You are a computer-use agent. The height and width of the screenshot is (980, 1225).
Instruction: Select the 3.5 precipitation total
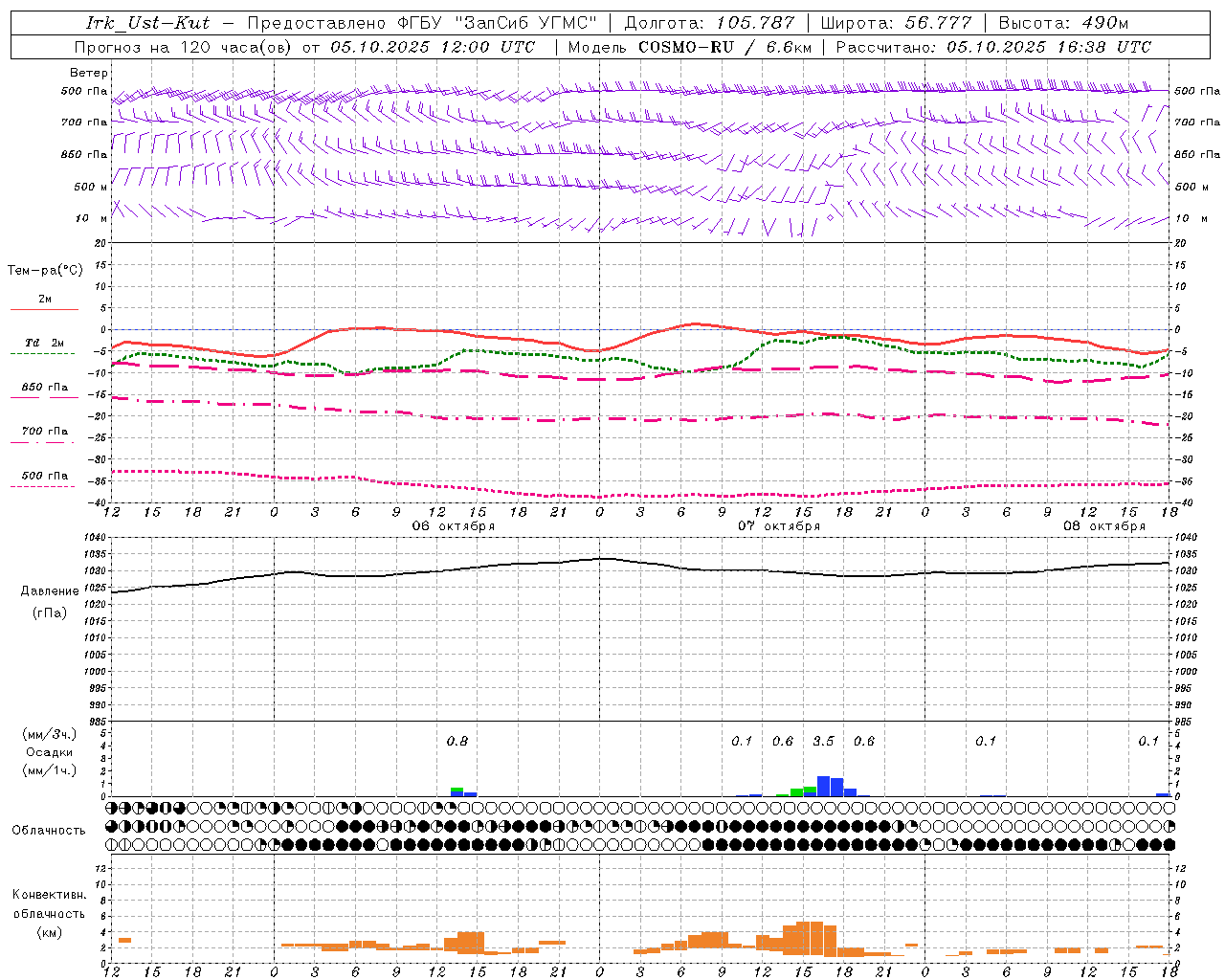pos(823,741)
